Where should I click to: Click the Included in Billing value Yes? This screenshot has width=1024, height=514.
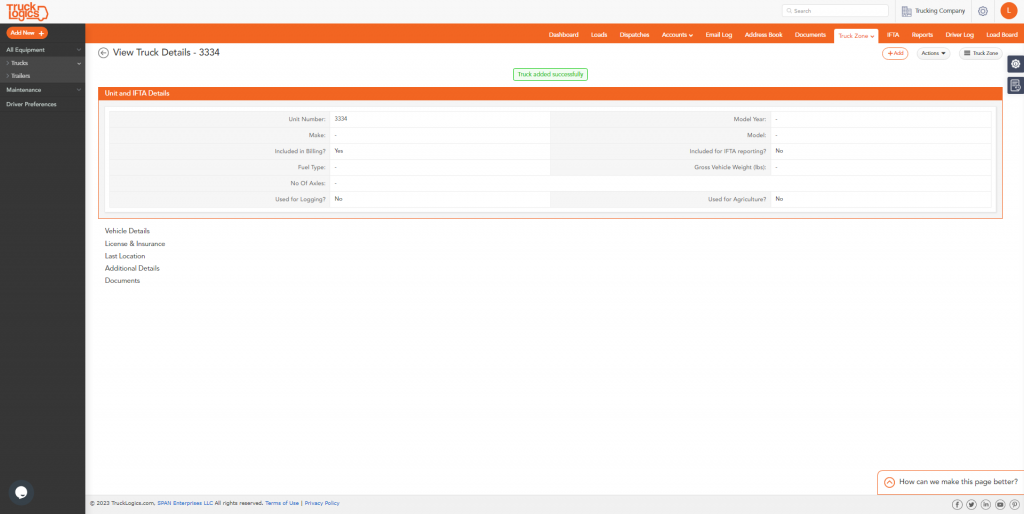pos(339,151)
